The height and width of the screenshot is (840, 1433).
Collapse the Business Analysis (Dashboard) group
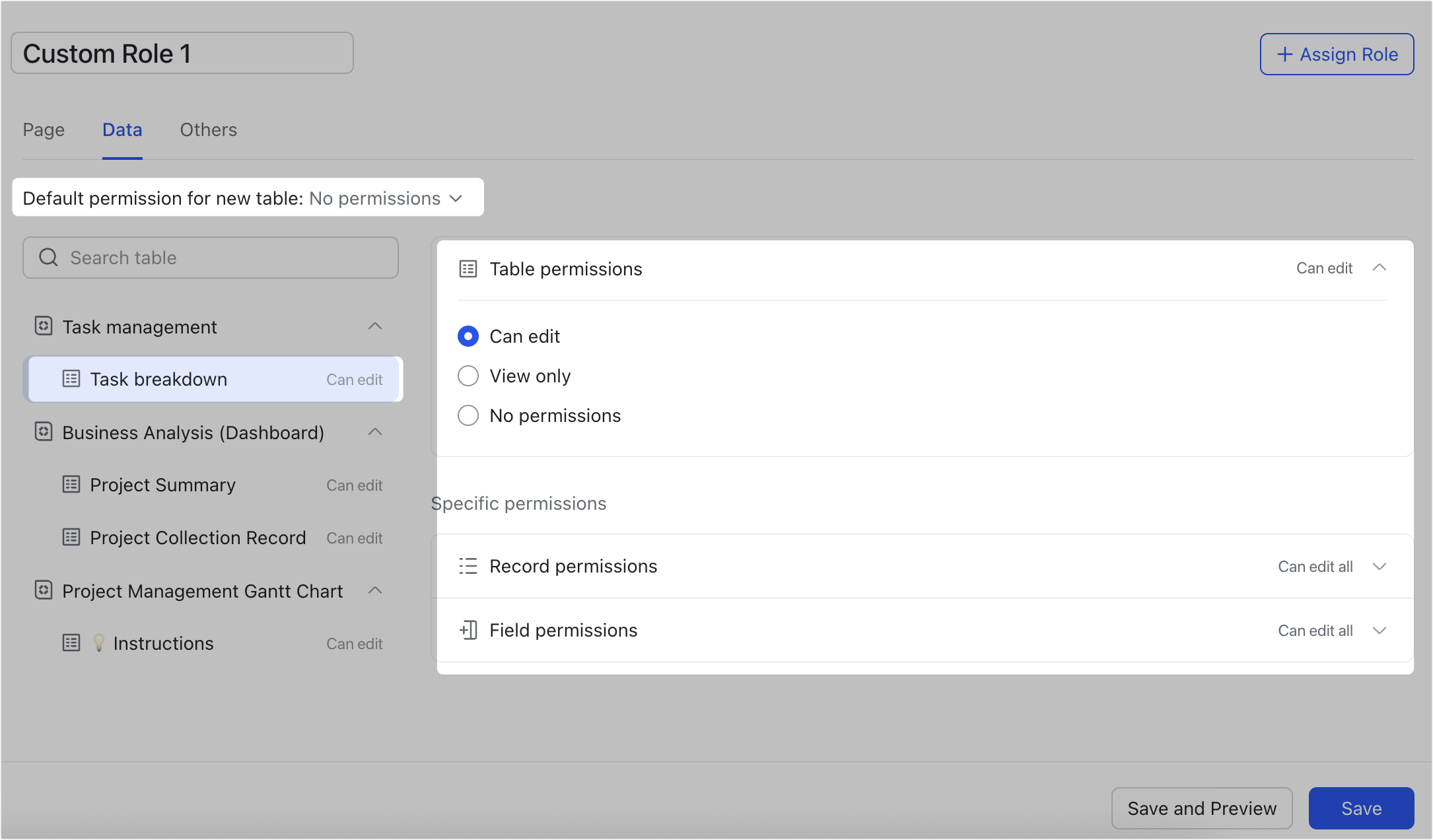click(x=375, y=432)
